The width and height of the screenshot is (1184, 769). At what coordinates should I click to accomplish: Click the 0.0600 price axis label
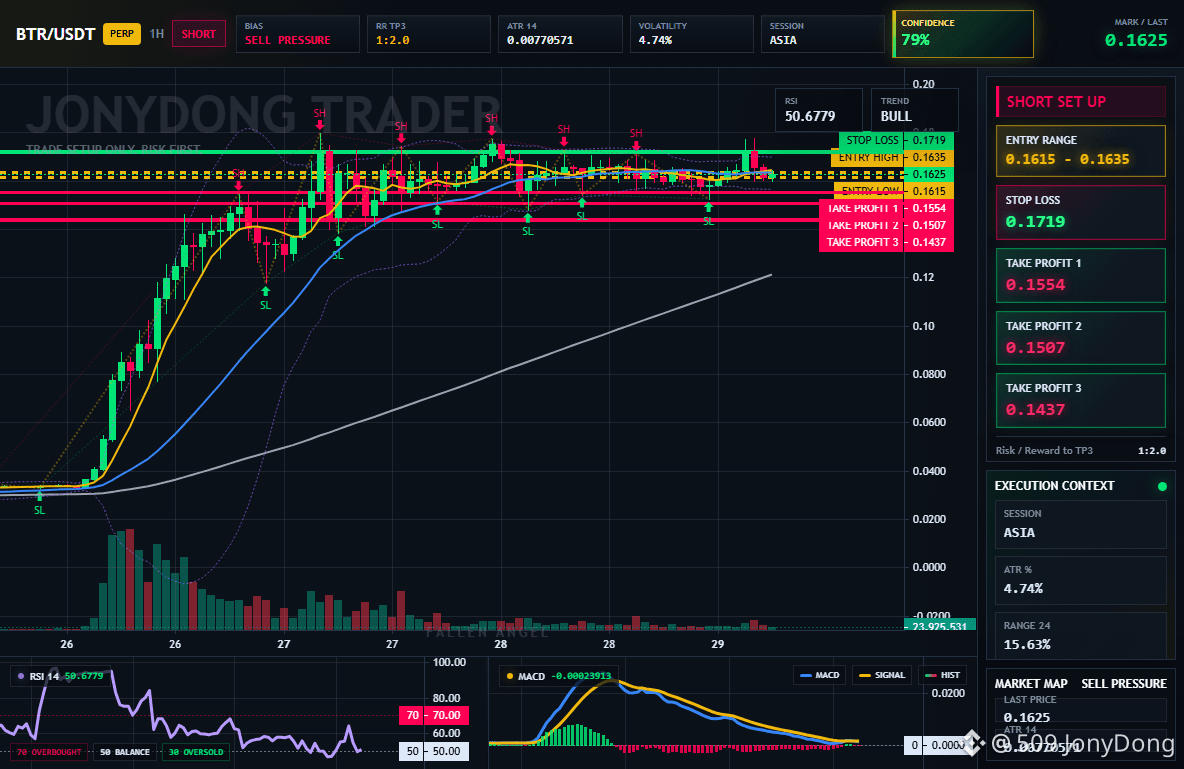[929, 422]
